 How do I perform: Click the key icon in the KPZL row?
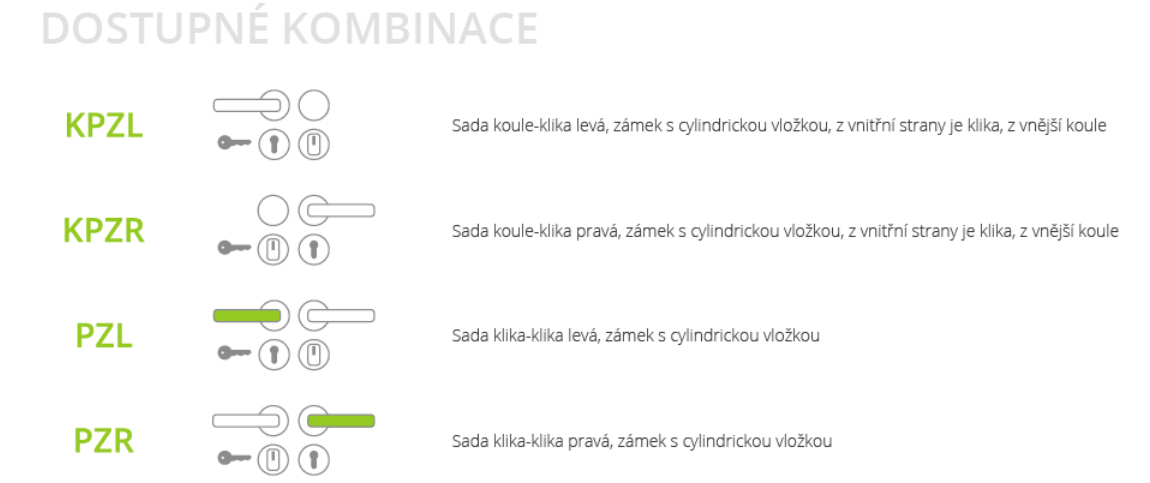235,144
